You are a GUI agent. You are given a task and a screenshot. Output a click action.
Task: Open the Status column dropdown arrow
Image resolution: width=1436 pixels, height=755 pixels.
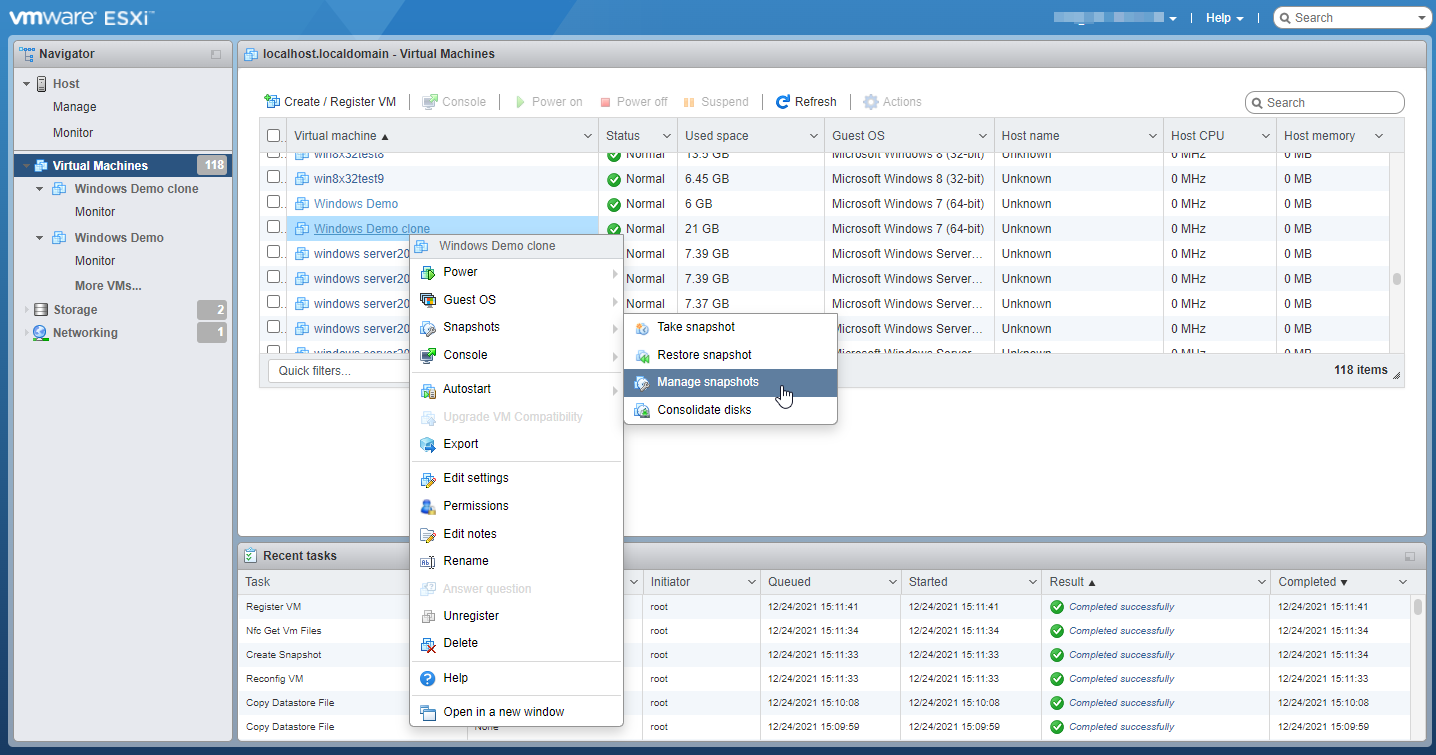point(666,136)
